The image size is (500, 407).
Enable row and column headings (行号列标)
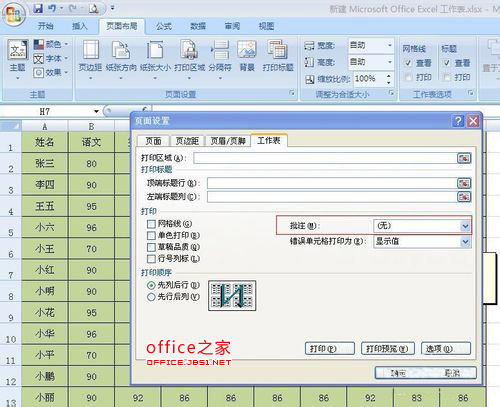pyautogui.click(x=151, y=259)
